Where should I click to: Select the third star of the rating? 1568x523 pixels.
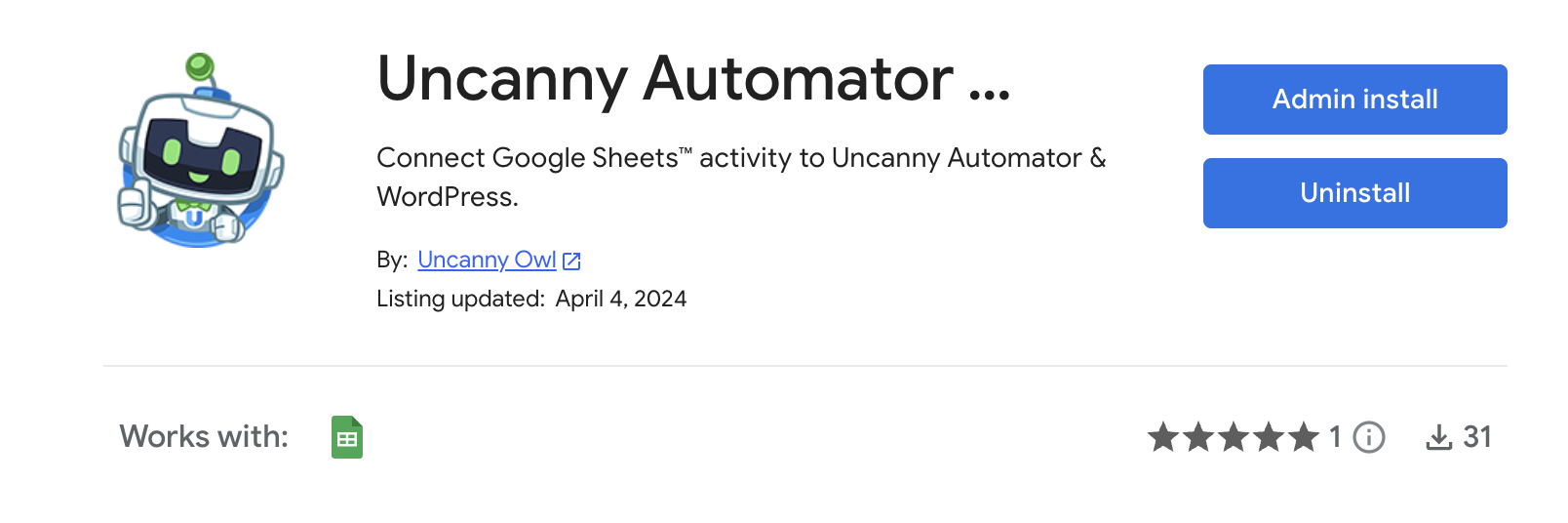[1234, 437]
